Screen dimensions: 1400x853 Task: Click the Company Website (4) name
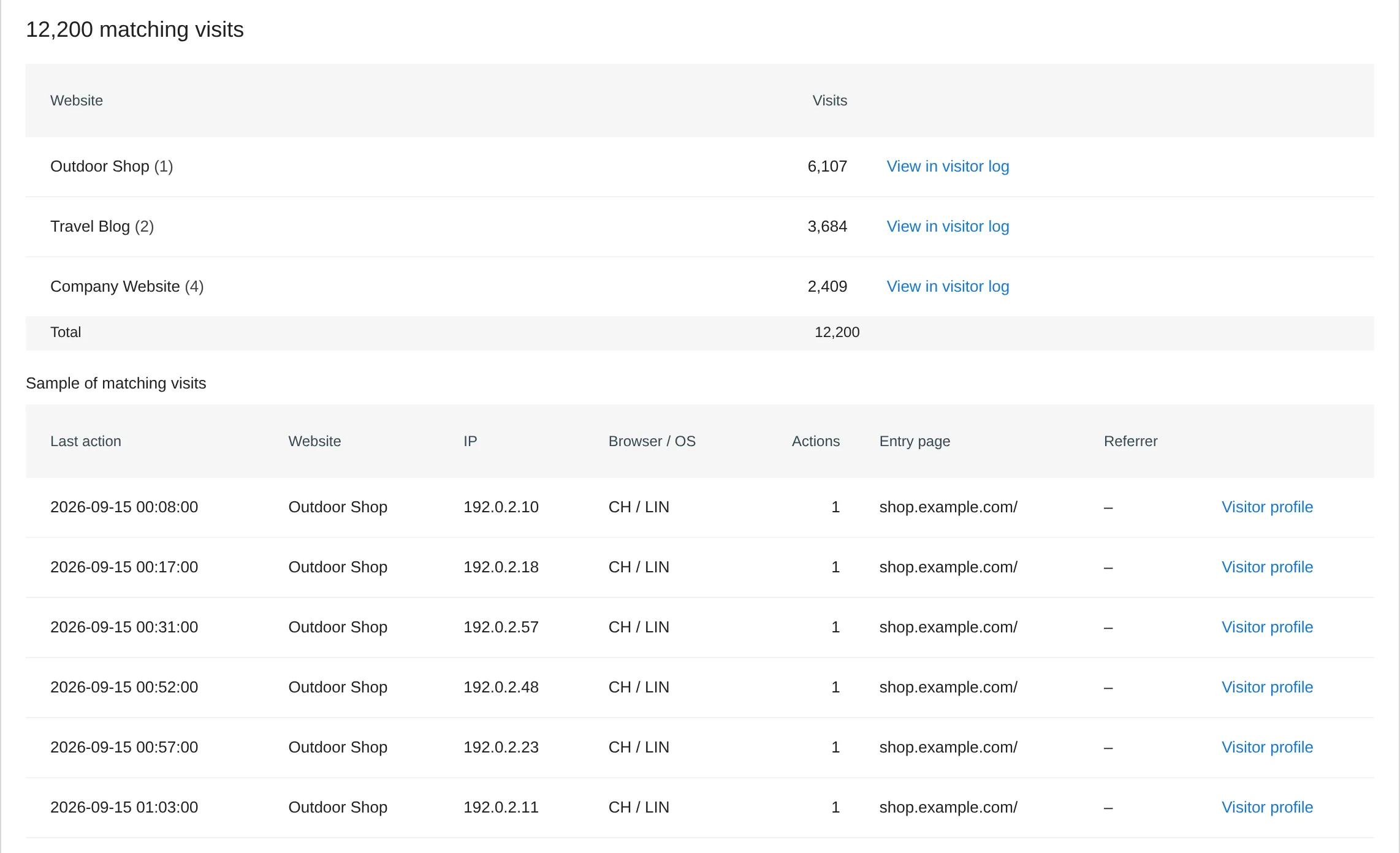point(127,286)
